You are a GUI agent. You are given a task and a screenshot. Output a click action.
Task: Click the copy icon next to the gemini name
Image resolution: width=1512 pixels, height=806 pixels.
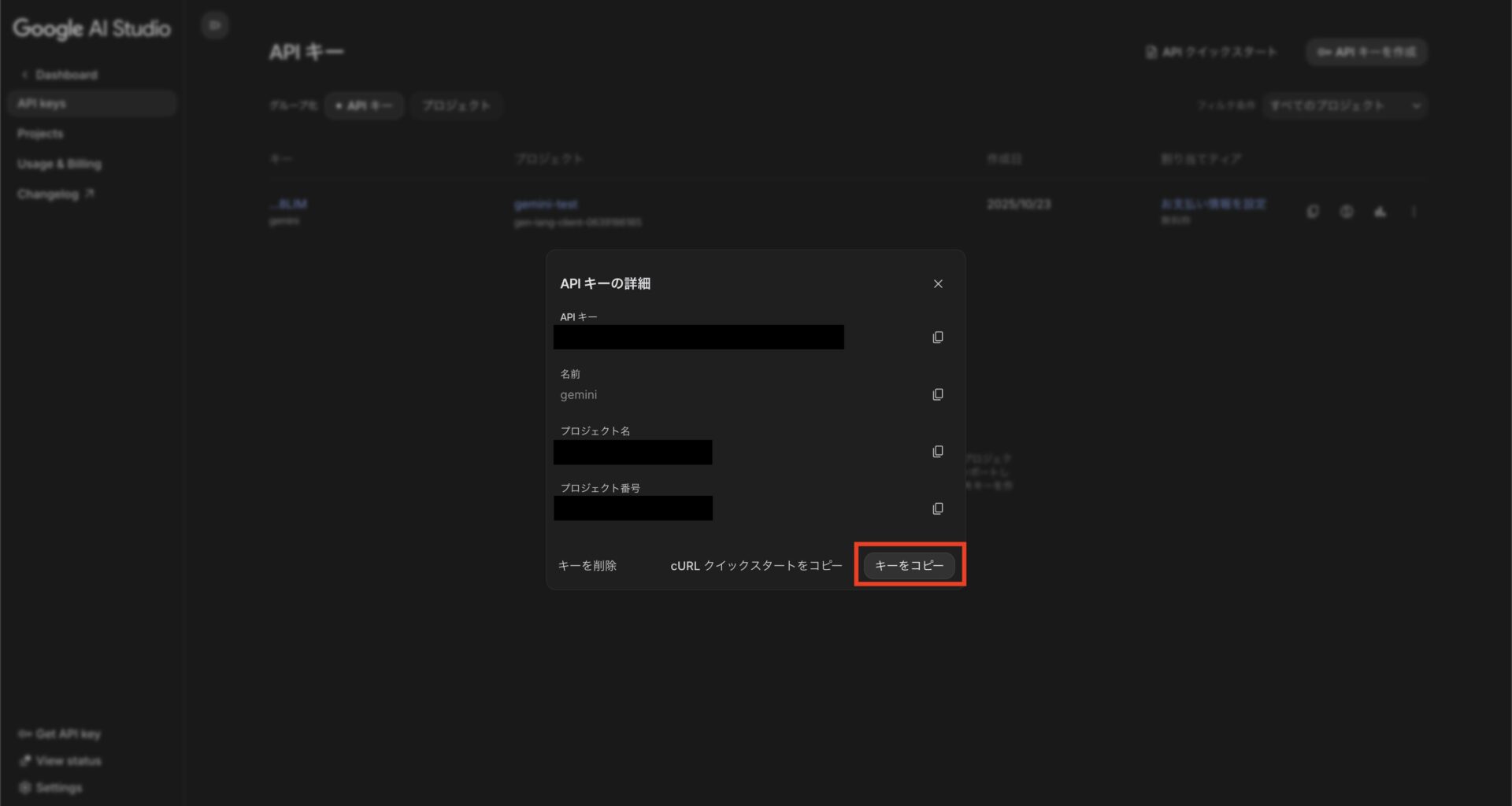pyautogui.click(x=937, y=394)
